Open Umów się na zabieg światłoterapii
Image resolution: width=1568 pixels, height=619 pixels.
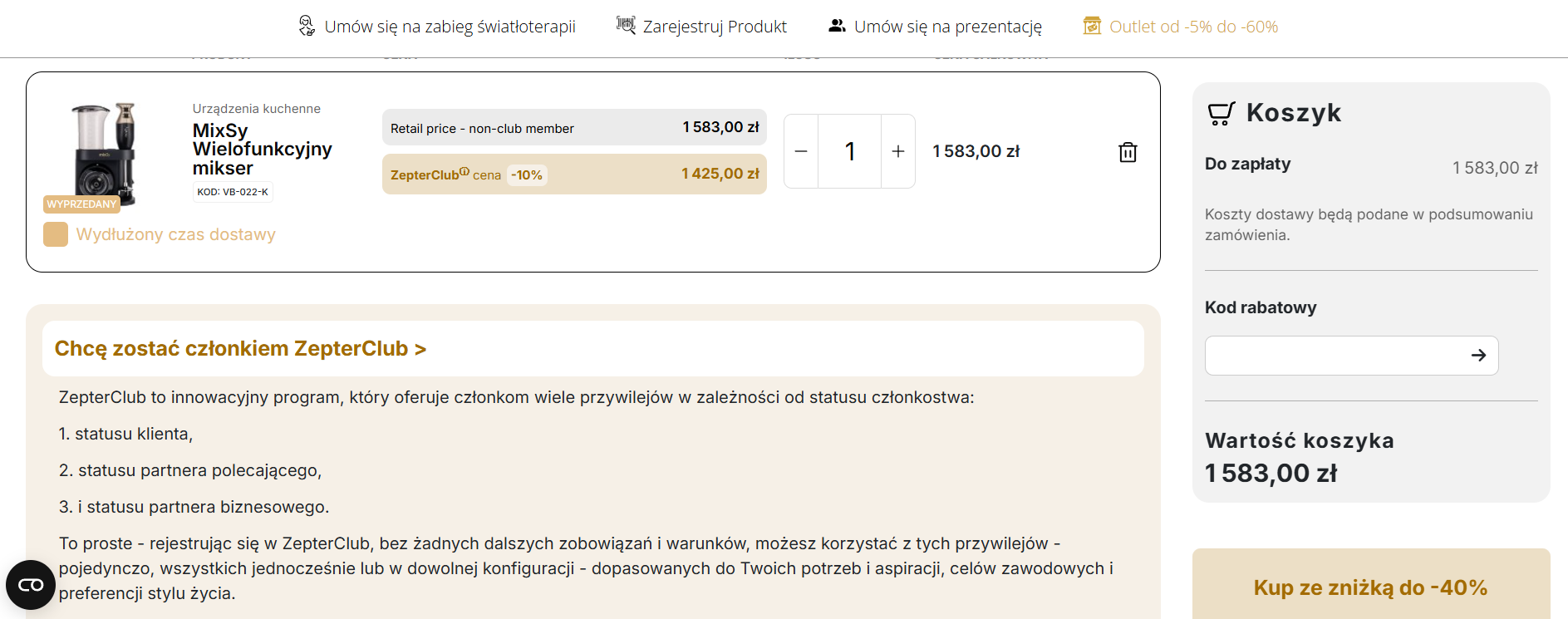[x=450, y=26]
